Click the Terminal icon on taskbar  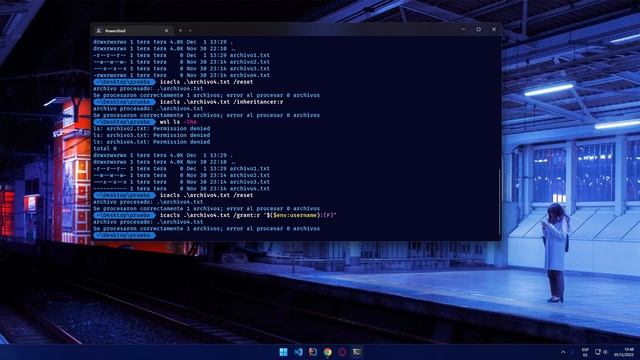357,352
